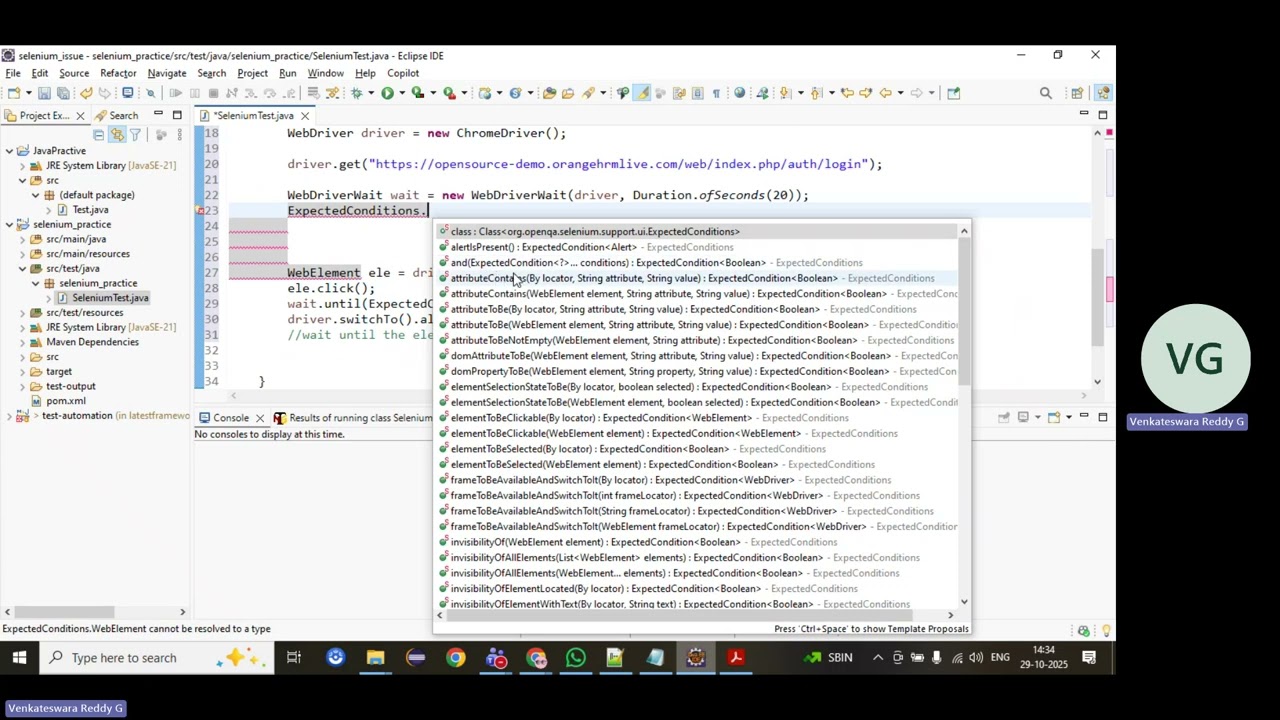Image resolution: width=1280 pixels, height=720 pixels.
Task: Click the Debug bug icon in toolbar
Action: [x=356, y=93]
